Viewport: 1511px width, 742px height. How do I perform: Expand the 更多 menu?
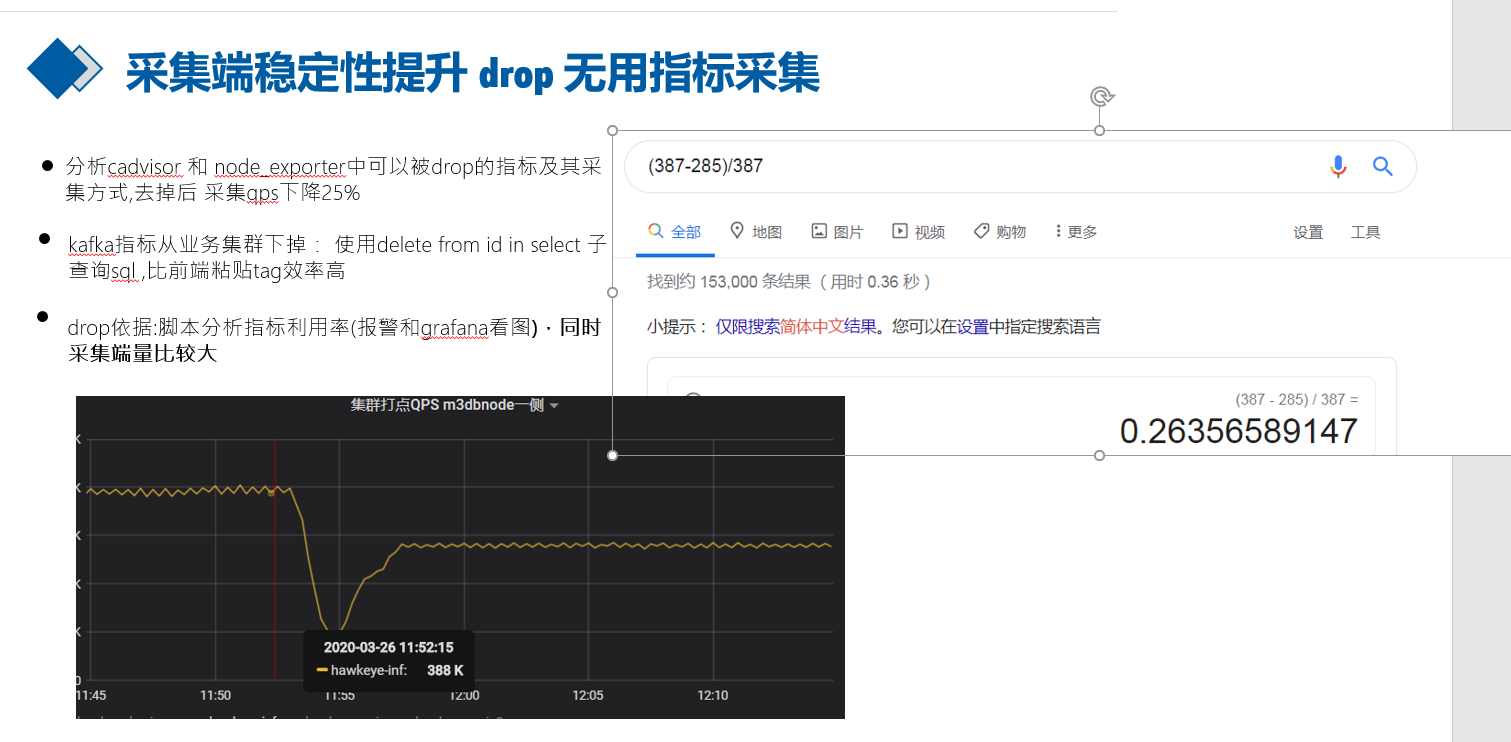(1076, 232)
